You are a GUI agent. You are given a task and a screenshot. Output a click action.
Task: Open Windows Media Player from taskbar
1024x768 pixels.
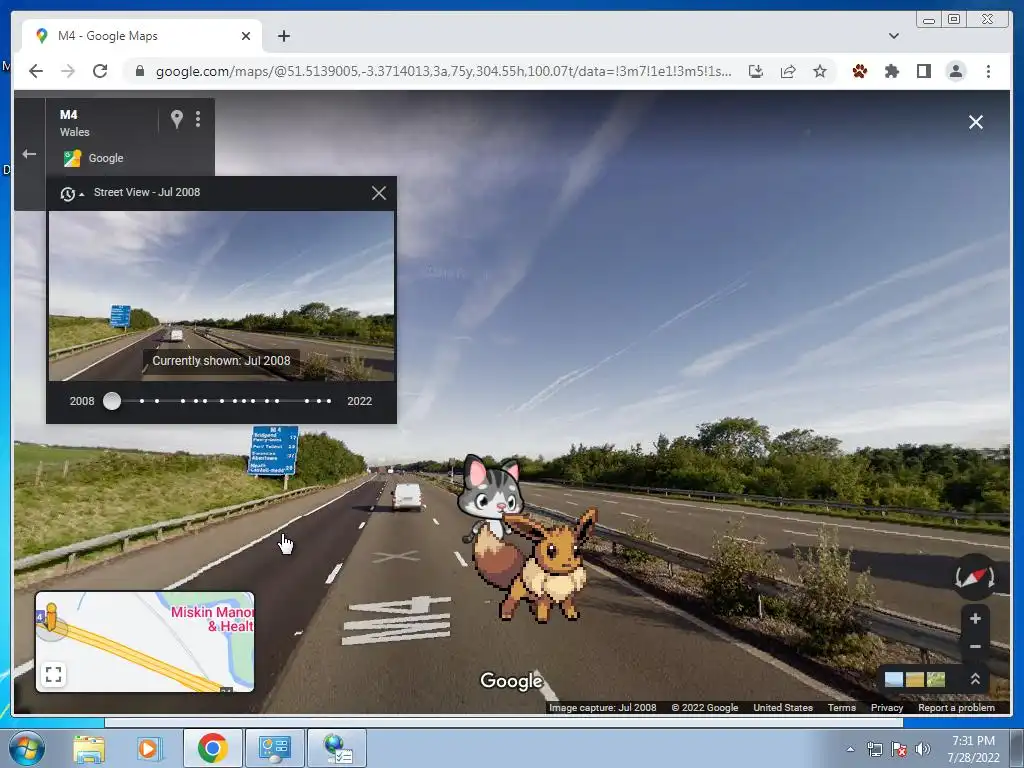(x=150, y=748)
